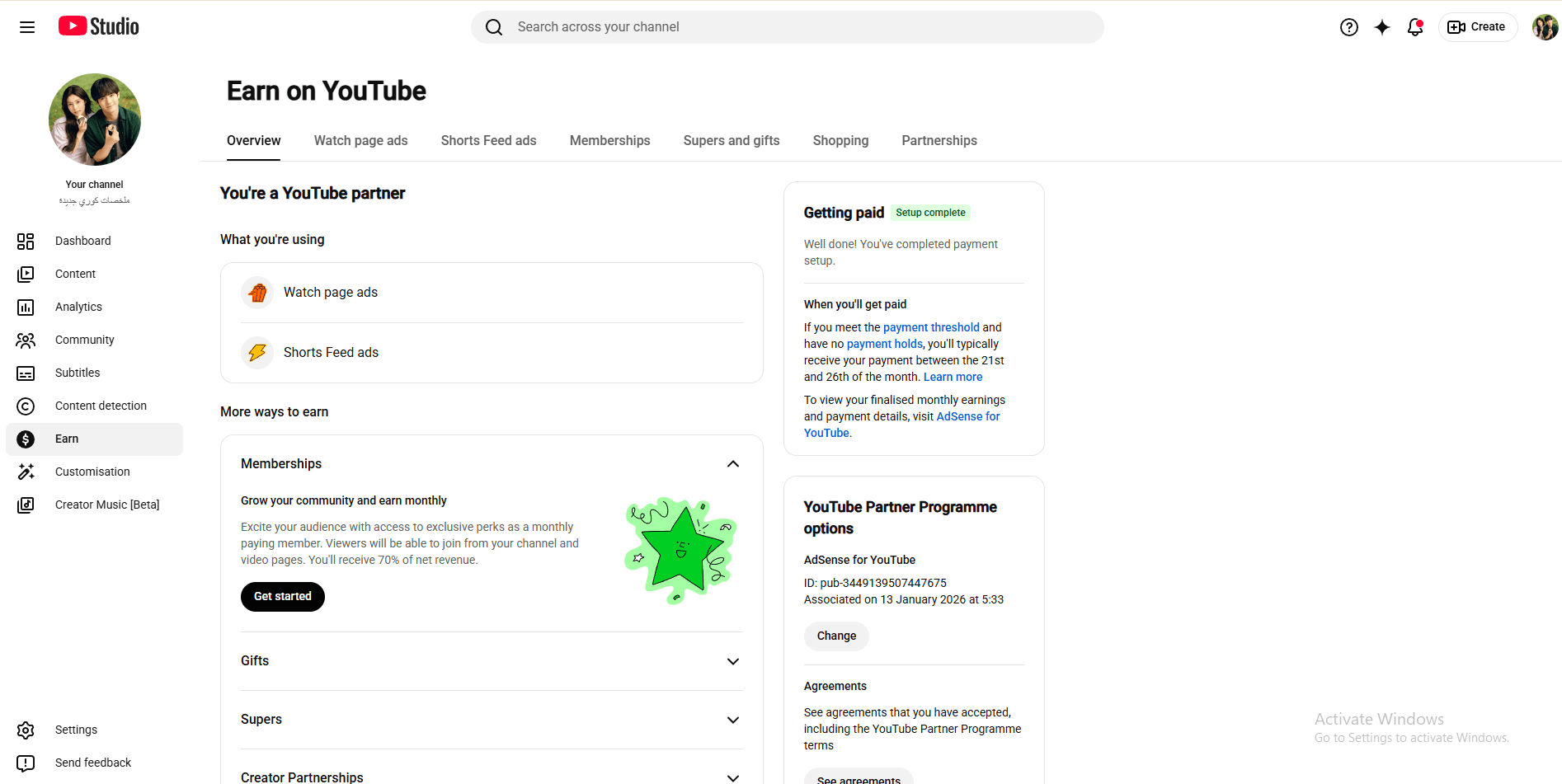1562x784 pixels.
Task: Click the Create button
Action: click(x=1478, y=27)
